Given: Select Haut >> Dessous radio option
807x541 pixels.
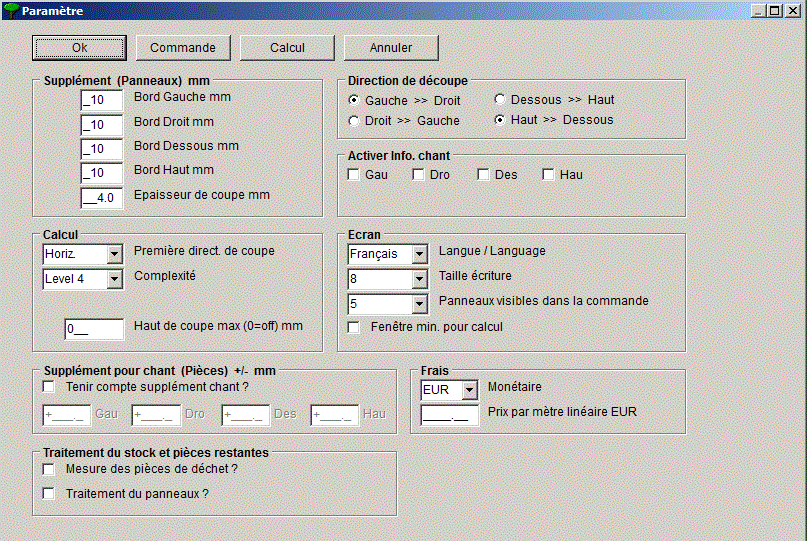Looking at the screenshot, I should pyautogui.click(x=500, y=120).
